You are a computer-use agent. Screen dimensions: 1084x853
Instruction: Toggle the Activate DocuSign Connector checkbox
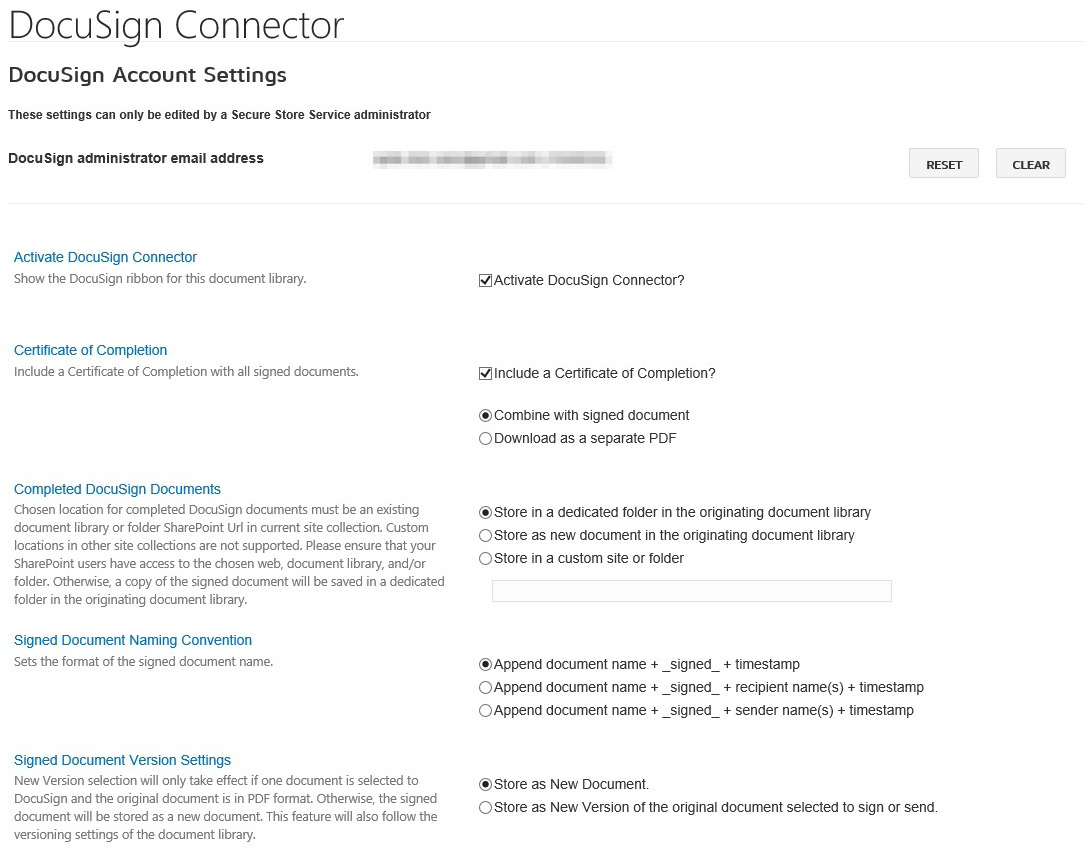(485, 280)
